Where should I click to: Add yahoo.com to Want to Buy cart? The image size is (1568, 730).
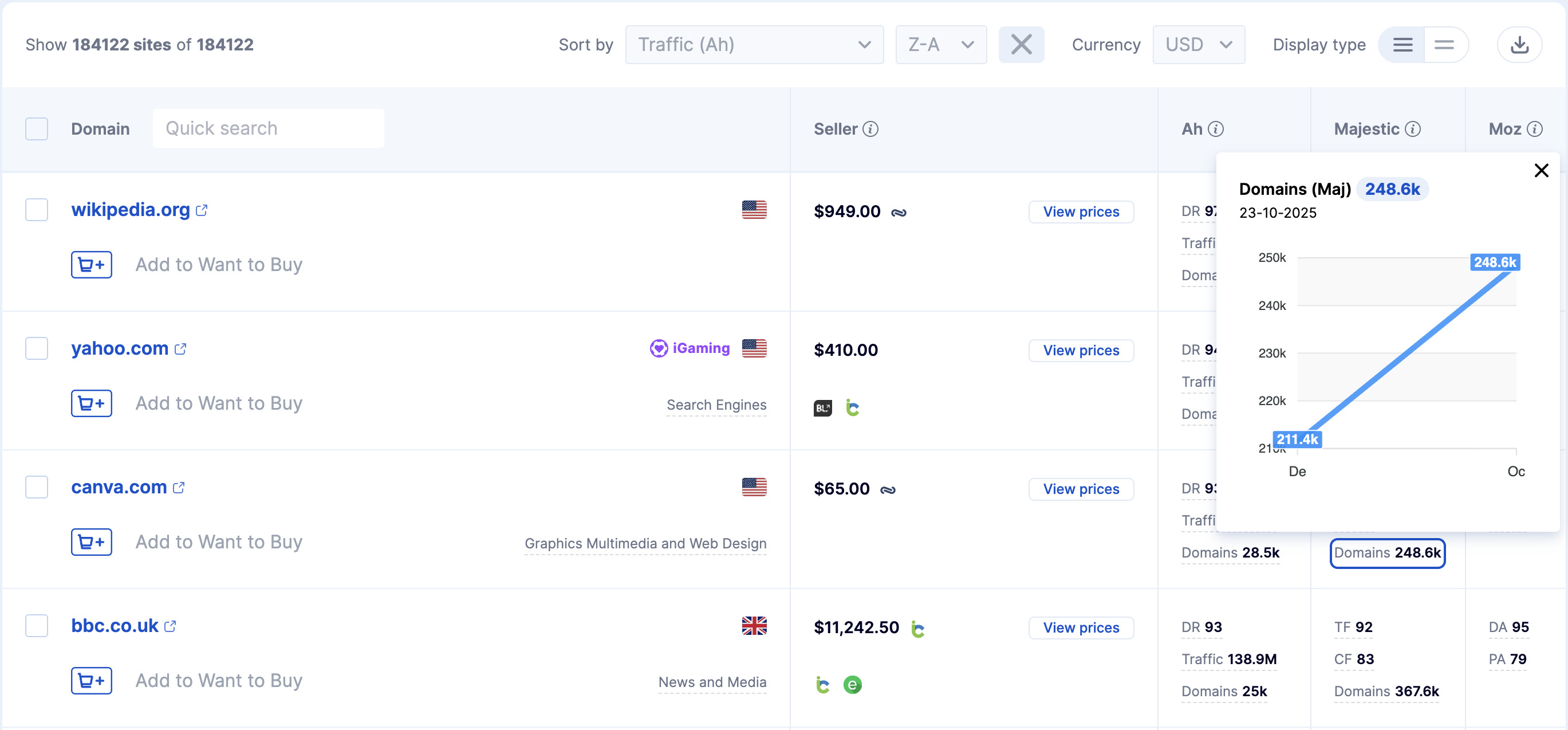91,403
